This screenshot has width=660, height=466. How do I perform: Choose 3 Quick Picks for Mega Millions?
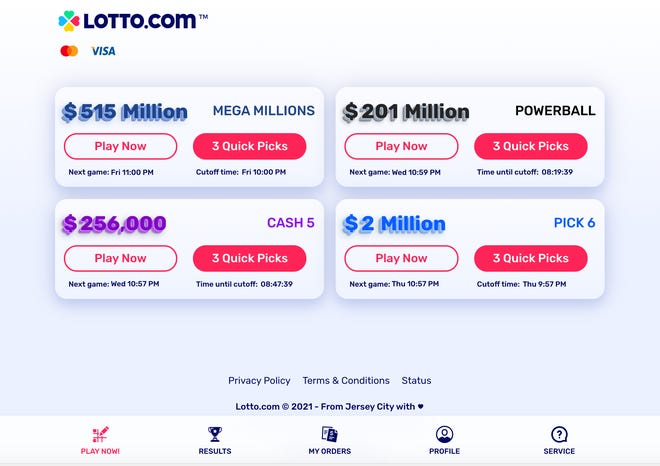[250, 146]
